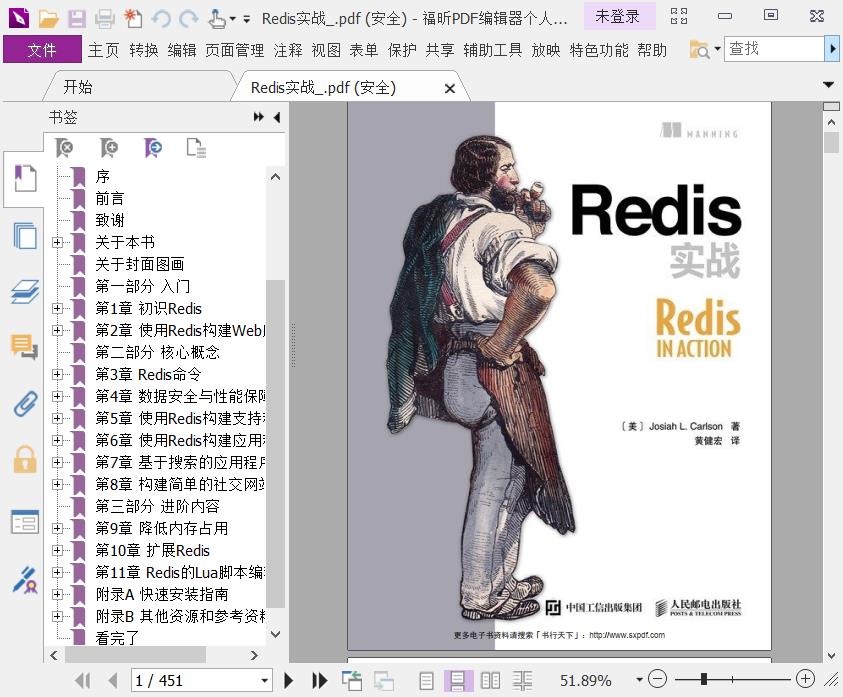Open the Form fields sidebar icon

click(x=25, y=522)
